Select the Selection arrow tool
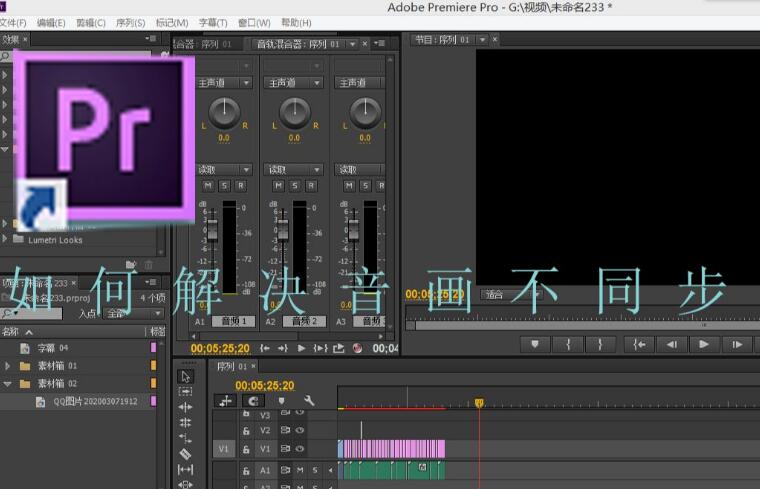The height and width of the screenshot is (489, 760). 186,376
